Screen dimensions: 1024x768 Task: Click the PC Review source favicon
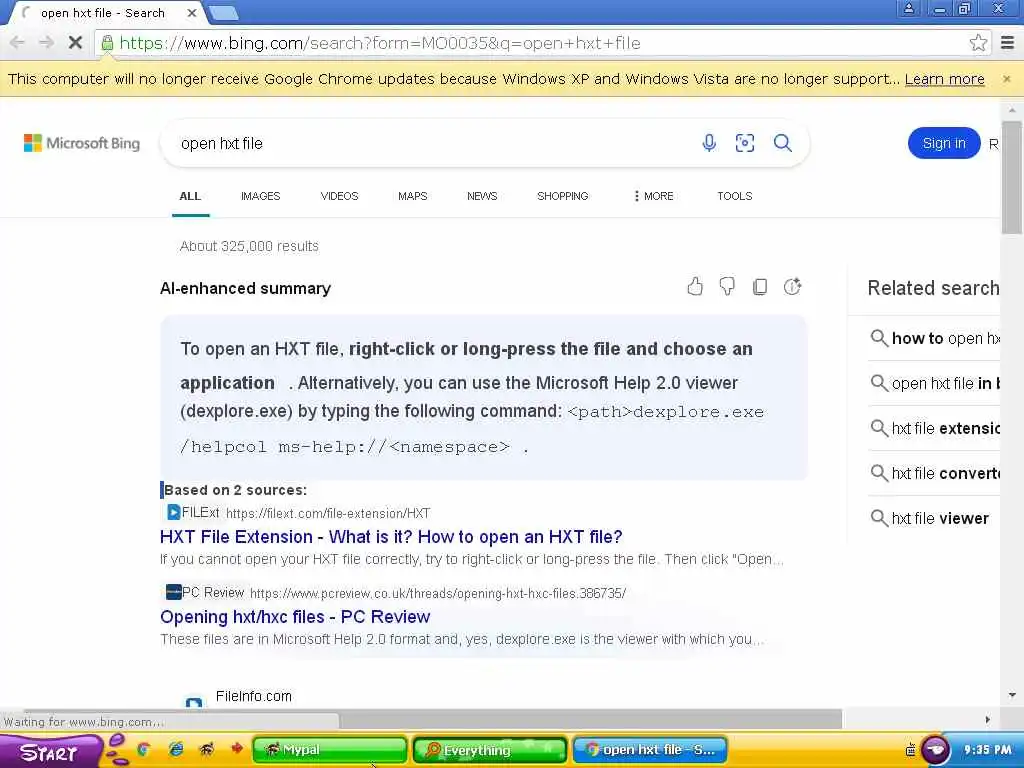pyautogui.click(x=173, y=592)
